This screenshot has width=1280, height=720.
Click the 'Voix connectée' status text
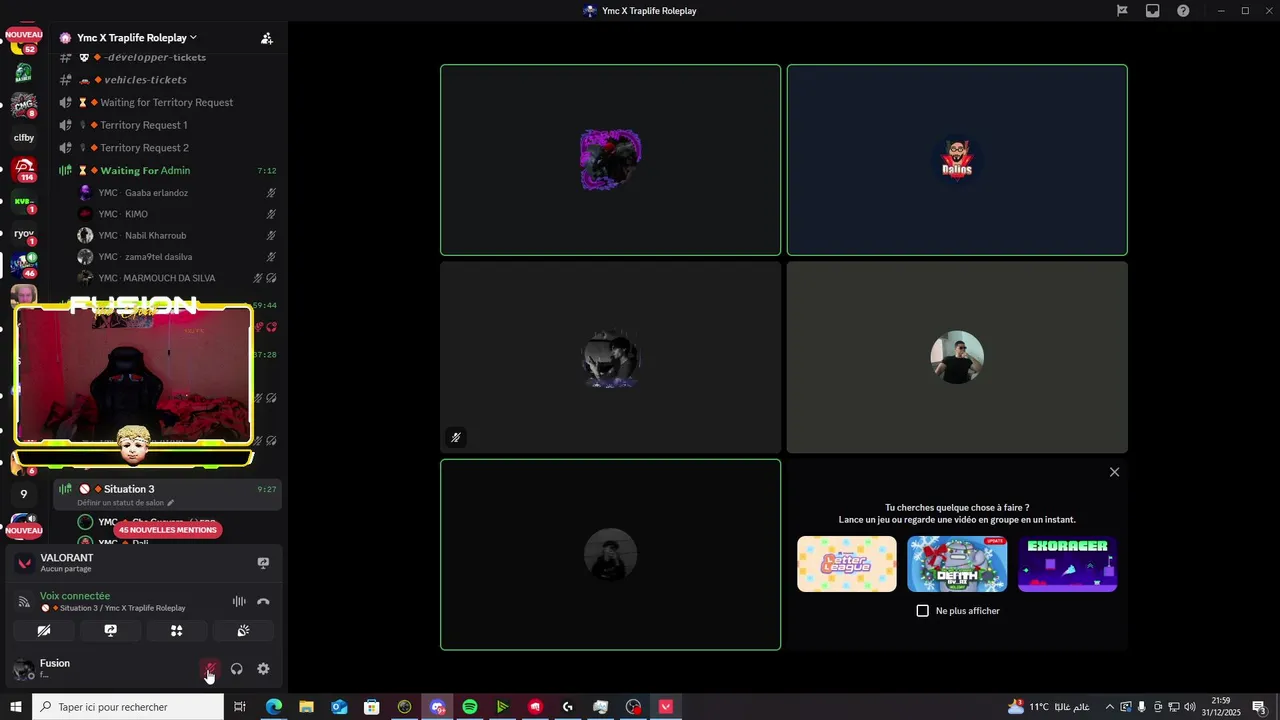point(75,596)
